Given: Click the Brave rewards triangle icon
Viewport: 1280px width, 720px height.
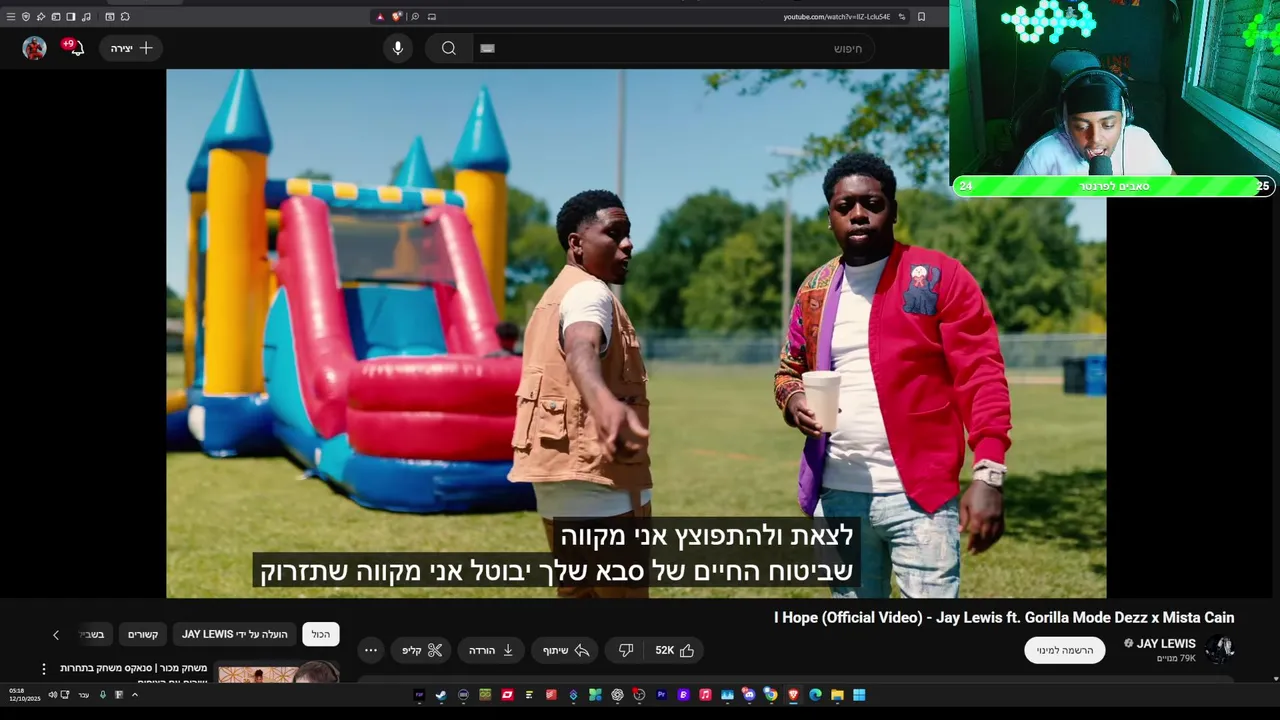Looking at the screenshot, I should point(381,17).
